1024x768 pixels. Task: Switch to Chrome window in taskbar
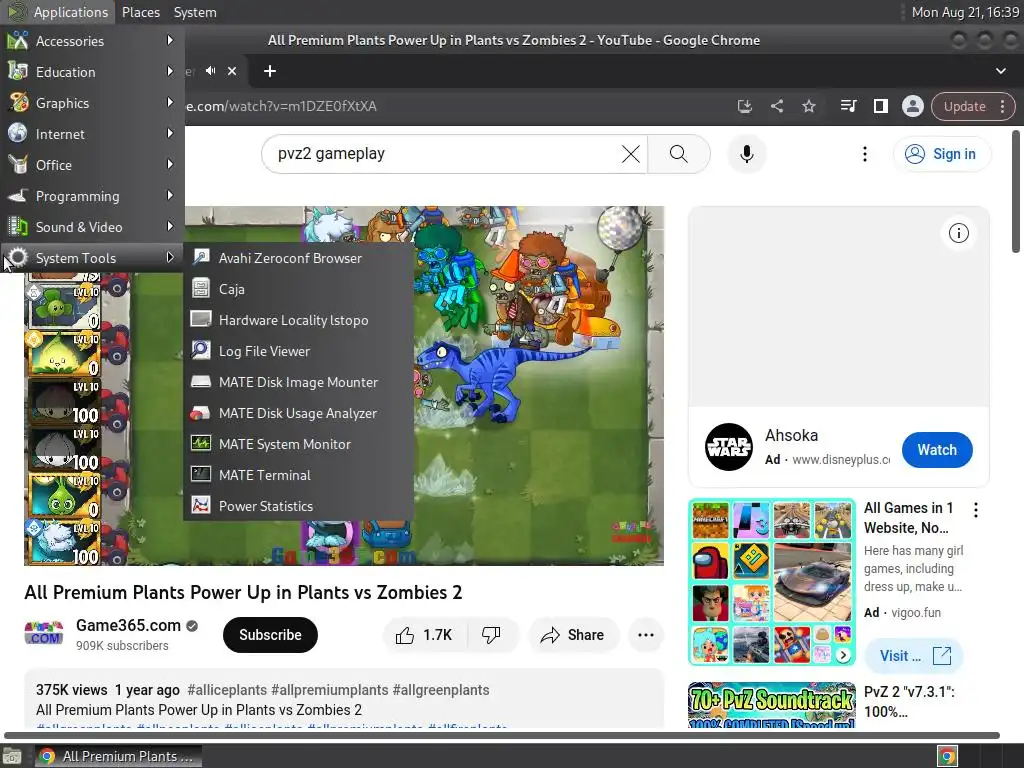tap(118, 756)
